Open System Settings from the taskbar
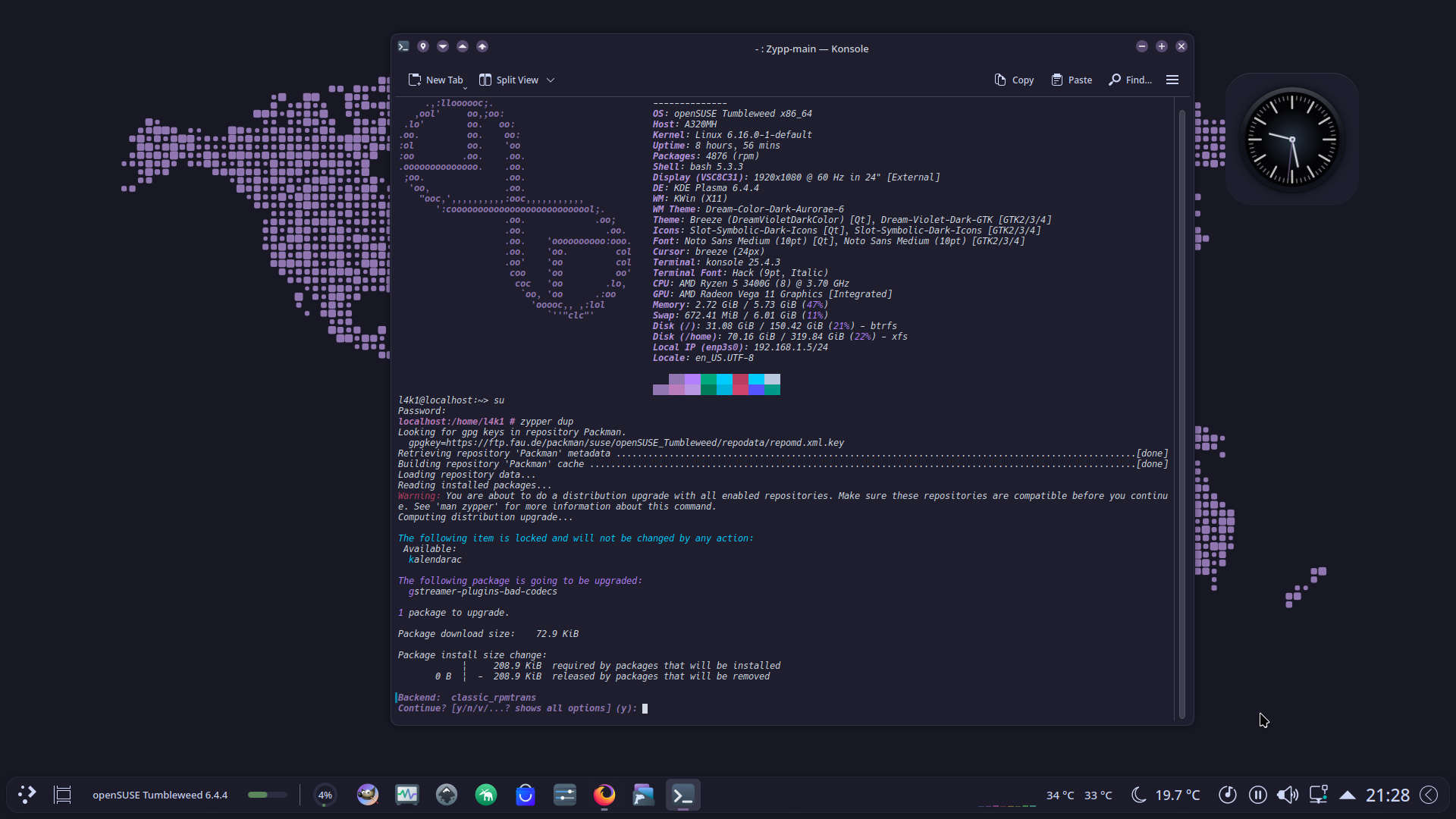 click(x=565, y=795)
